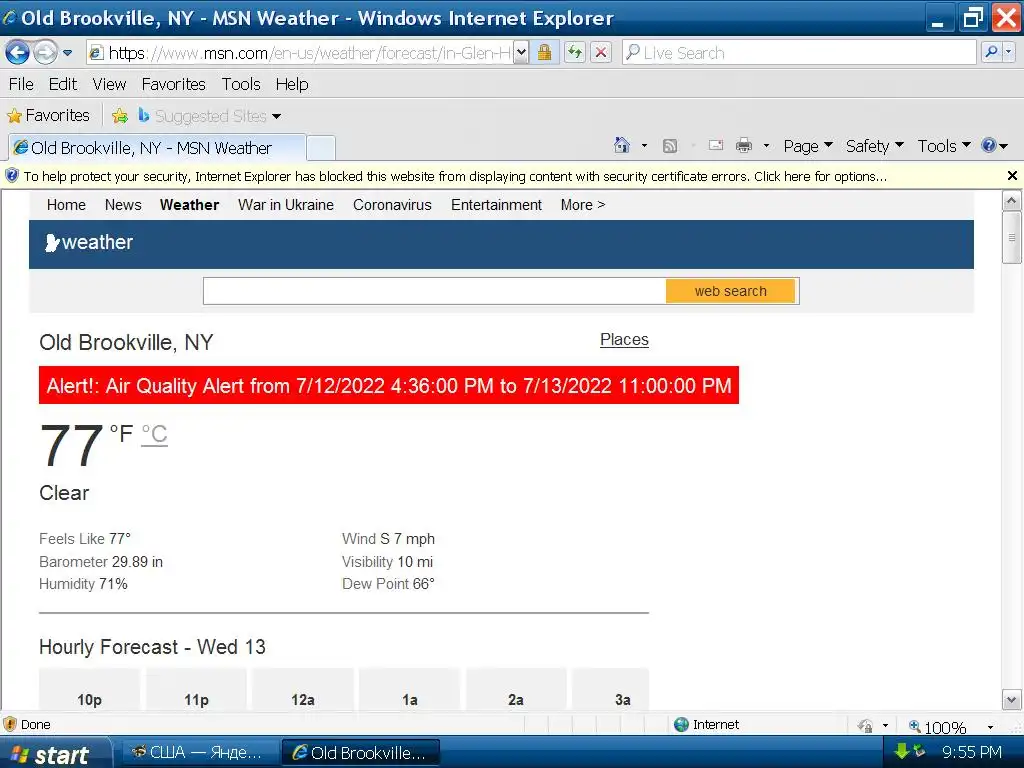
Task: Click the security lock icon
Action: pyautogui.click(x=544, y=53)
